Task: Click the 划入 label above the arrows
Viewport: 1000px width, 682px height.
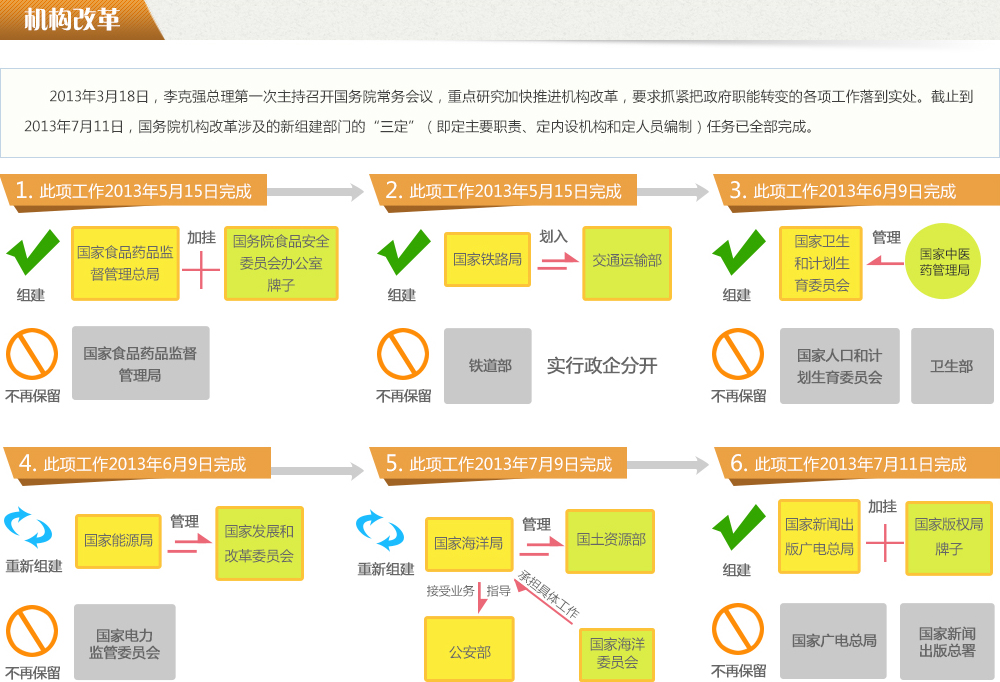Action: click(553, 237)
